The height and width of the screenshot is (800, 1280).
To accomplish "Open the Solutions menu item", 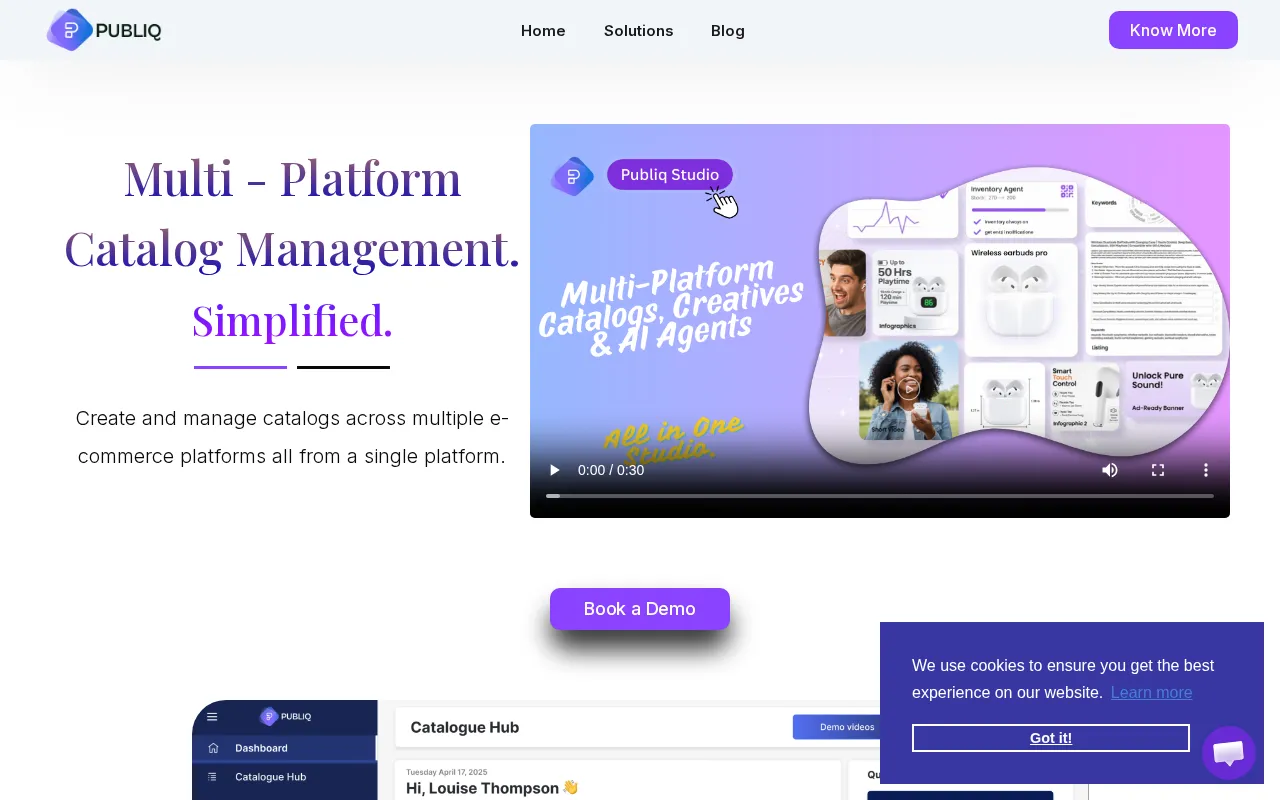I will click(x=638, y=31).
